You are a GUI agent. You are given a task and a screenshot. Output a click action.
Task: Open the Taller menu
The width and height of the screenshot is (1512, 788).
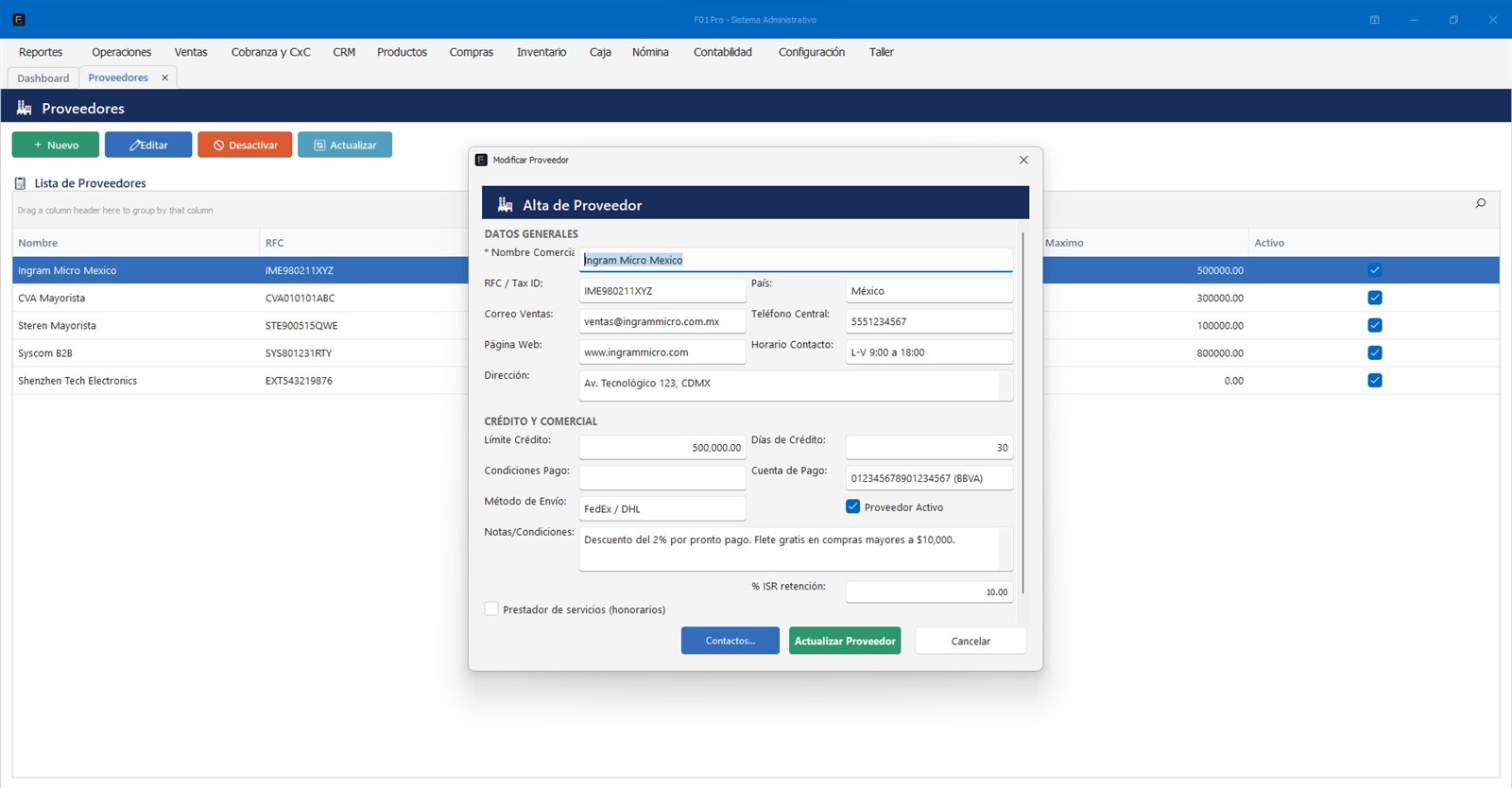tap(881, 52)
